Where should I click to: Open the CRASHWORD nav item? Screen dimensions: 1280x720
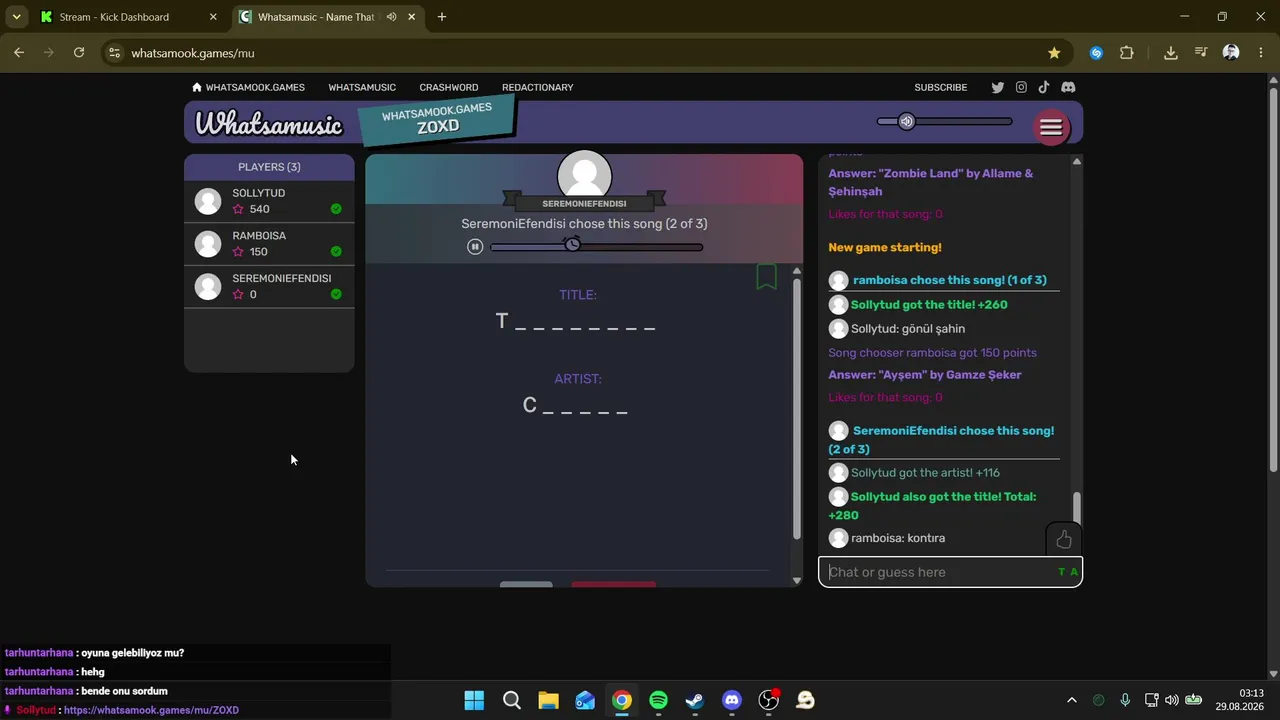pyautogui.click(x=449, y=87)
